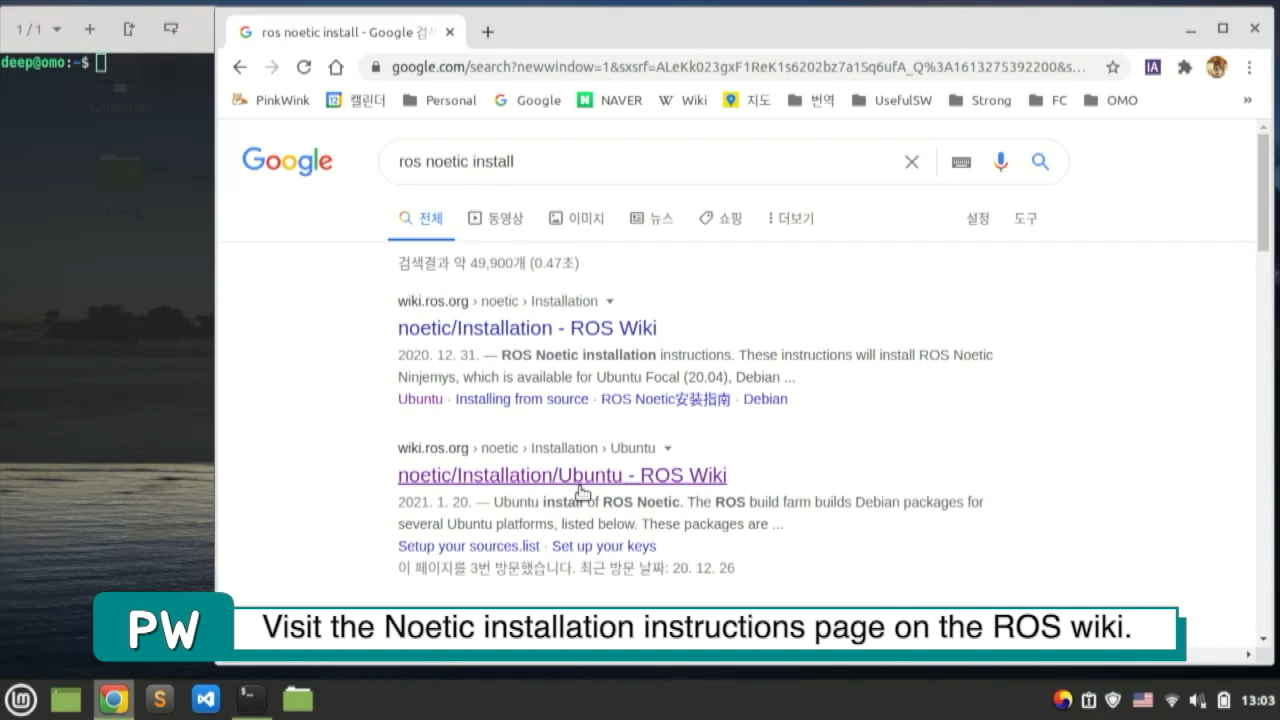Click the Chrome address bar URL

[x=738, y=67]
